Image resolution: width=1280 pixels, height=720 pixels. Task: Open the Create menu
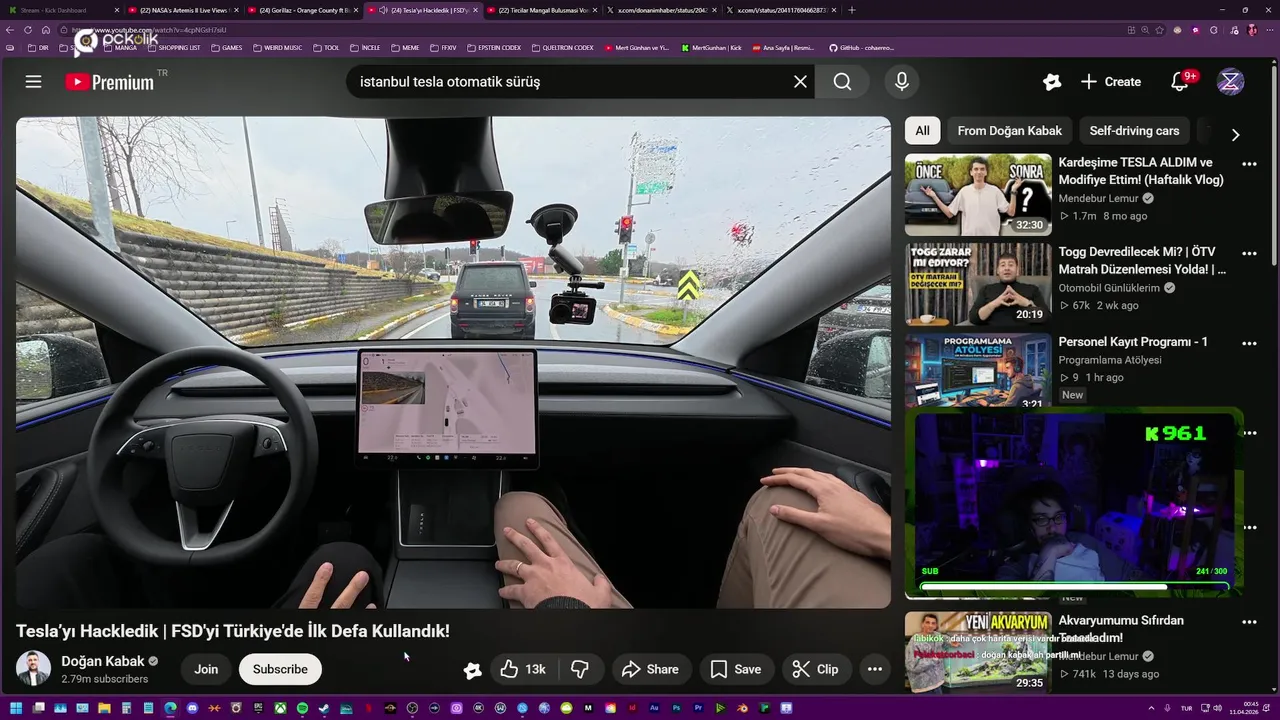(1111, 82)
